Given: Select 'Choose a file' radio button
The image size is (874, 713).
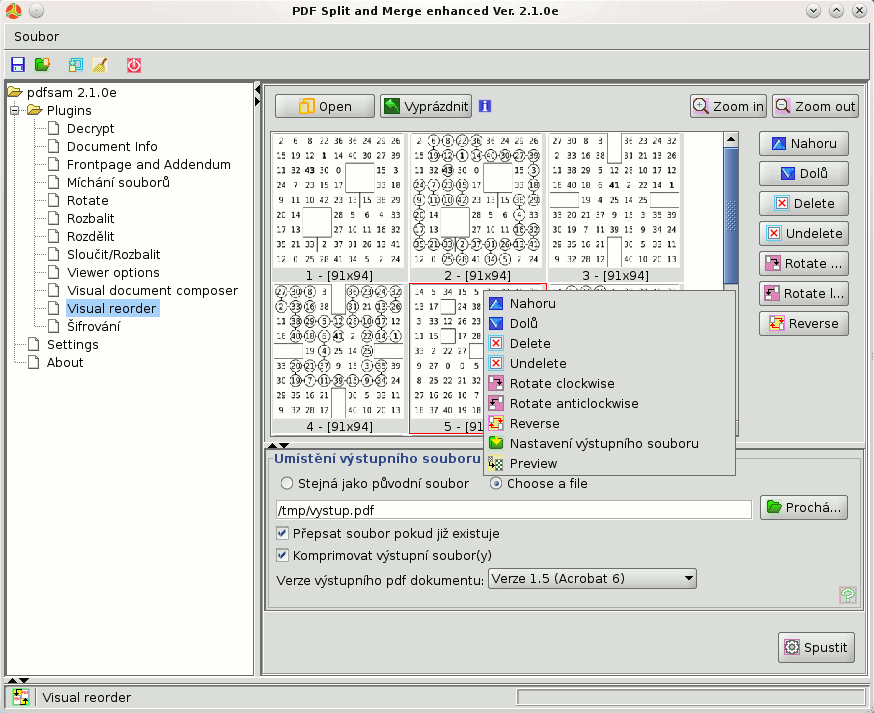Looking at the screenshot, I should (496, 483).
